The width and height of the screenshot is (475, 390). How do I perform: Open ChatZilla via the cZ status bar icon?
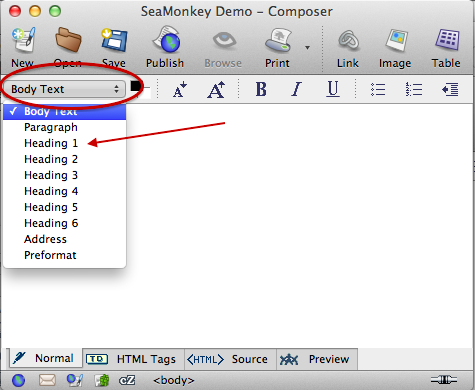(x=127, y=380)
